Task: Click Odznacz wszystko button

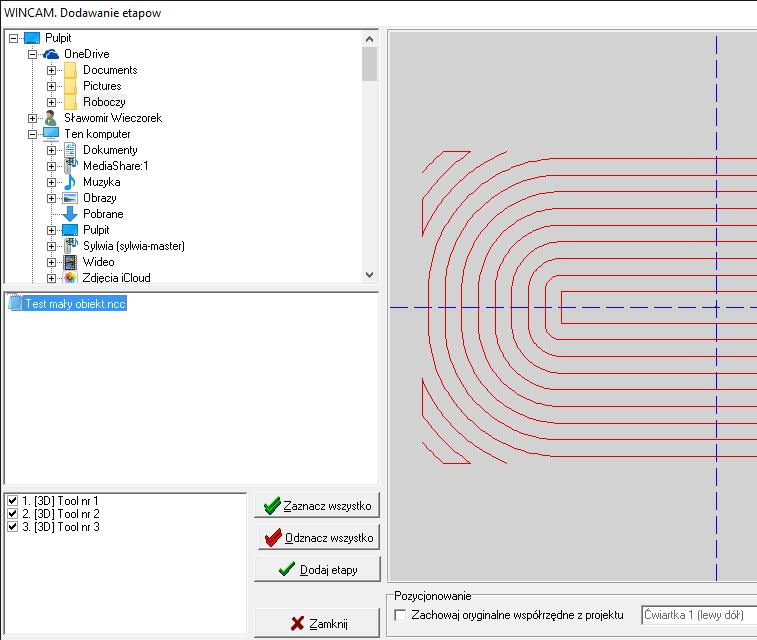Action: click(x=319, y=537)
